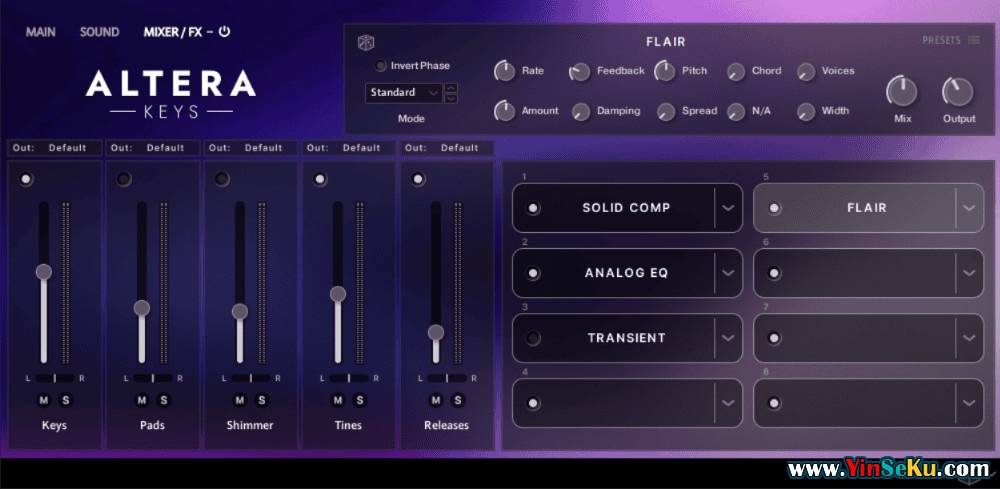Click the Mix knob

tap(902, 92)
